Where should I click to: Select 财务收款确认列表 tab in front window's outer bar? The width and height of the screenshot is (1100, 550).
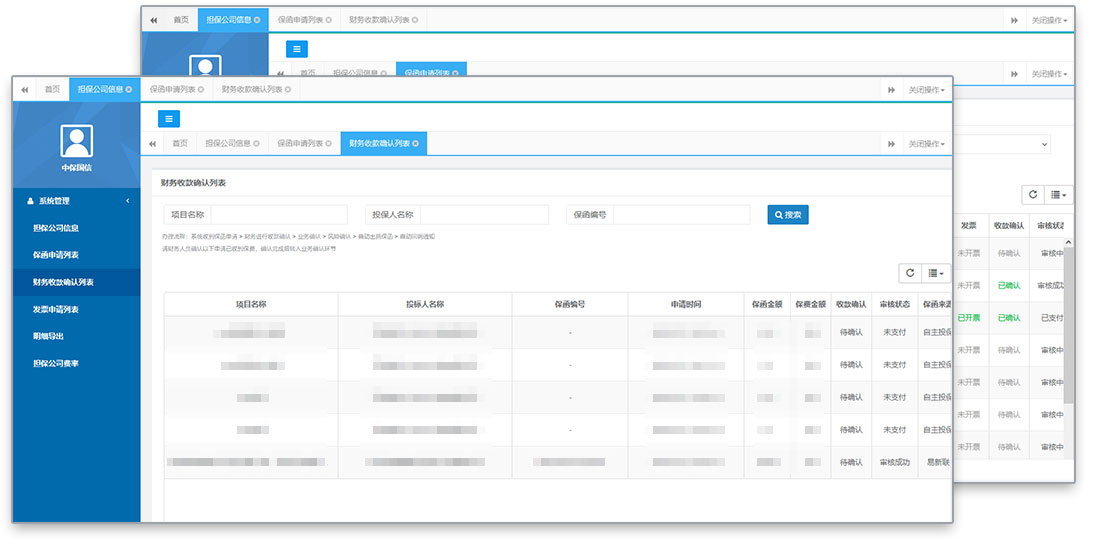coord(256,90)
